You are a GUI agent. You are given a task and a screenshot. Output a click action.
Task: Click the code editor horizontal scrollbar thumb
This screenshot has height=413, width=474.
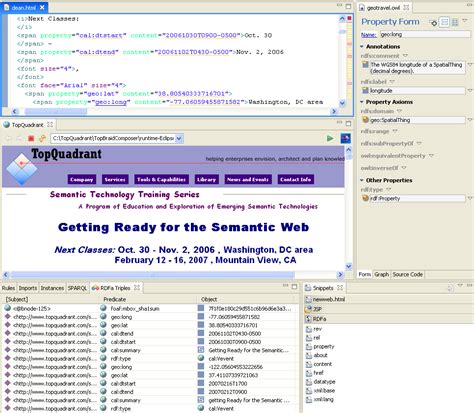point(56,112)
